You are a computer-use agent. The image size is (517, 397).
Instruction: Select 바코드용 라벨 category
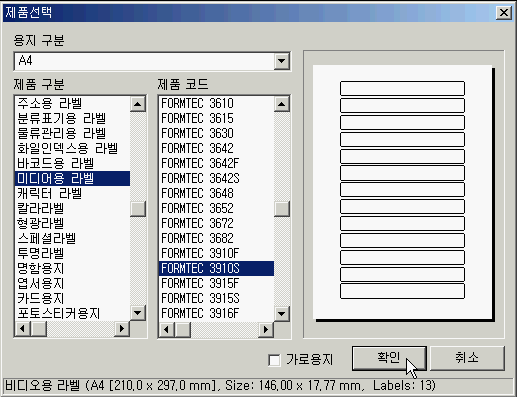72,163
